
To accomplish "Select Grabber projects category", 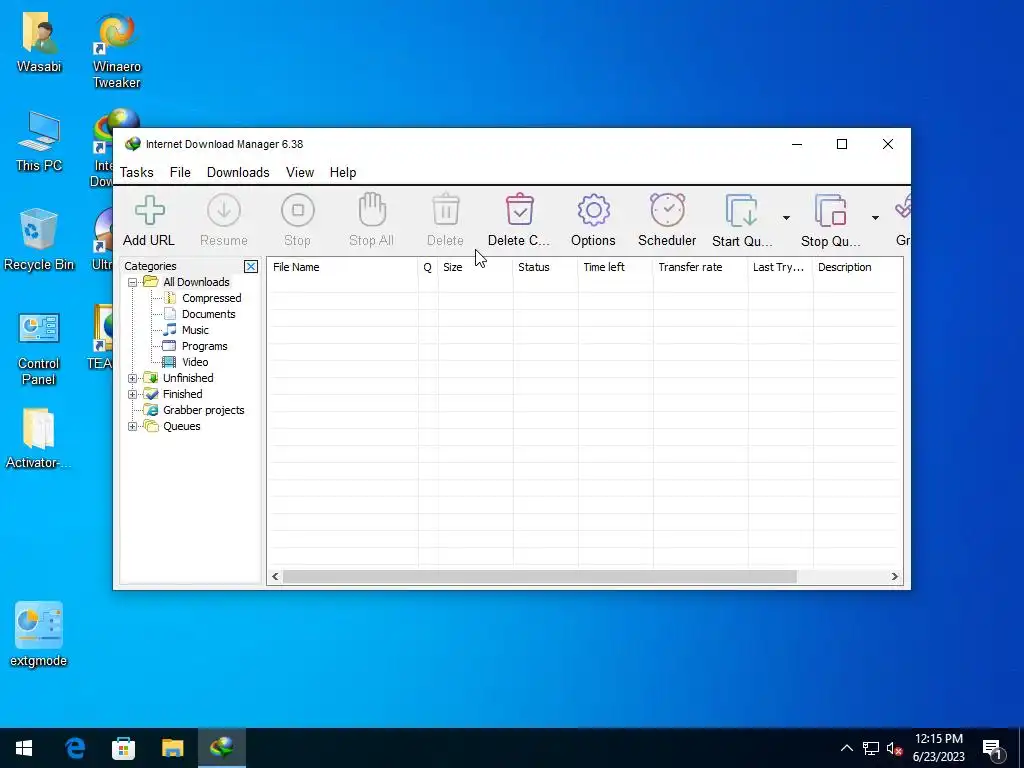I will click(203, 410).
